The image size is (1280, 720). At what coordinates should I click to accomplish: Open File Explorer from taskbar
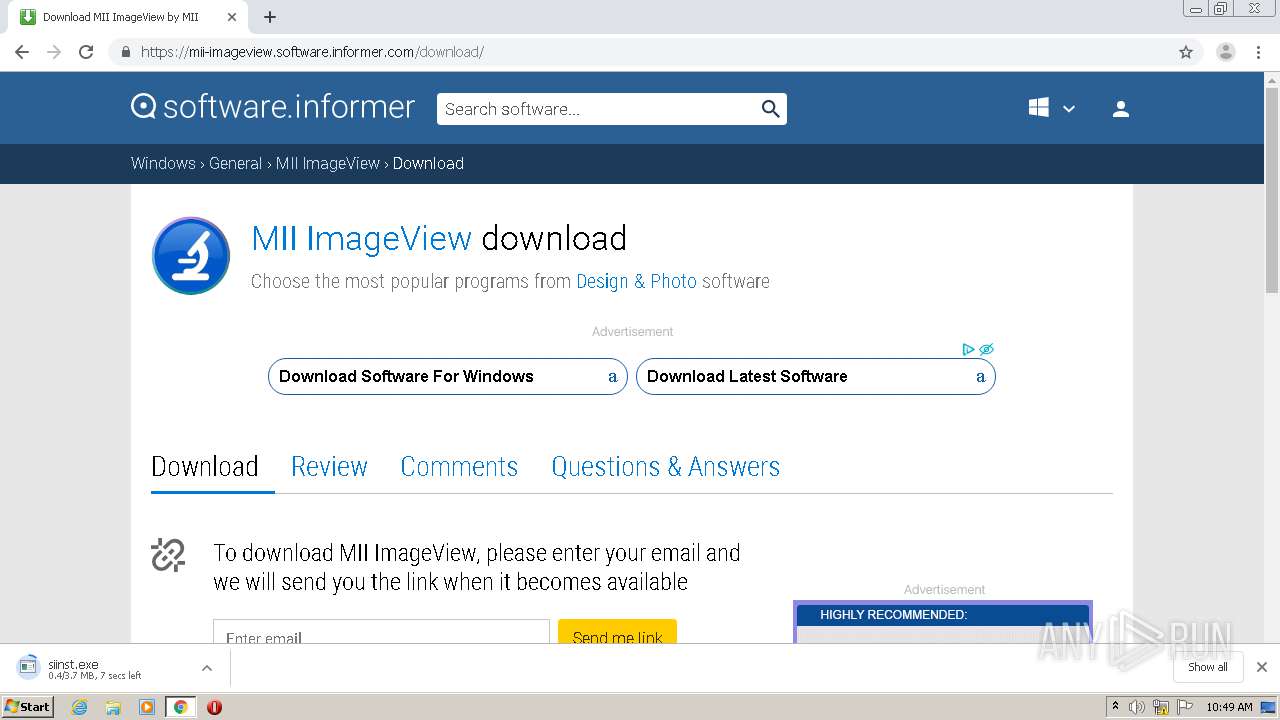click(x=113, y=707)
